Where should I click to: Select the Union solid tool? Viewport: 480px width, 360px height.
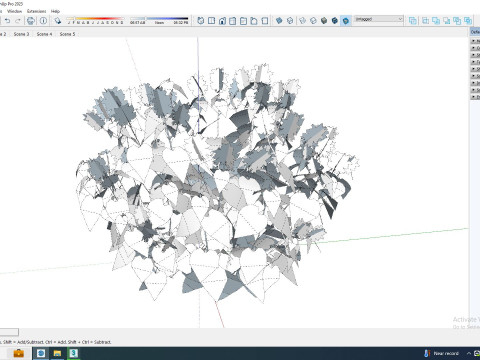pyautogui.click(x=436, y=21)
